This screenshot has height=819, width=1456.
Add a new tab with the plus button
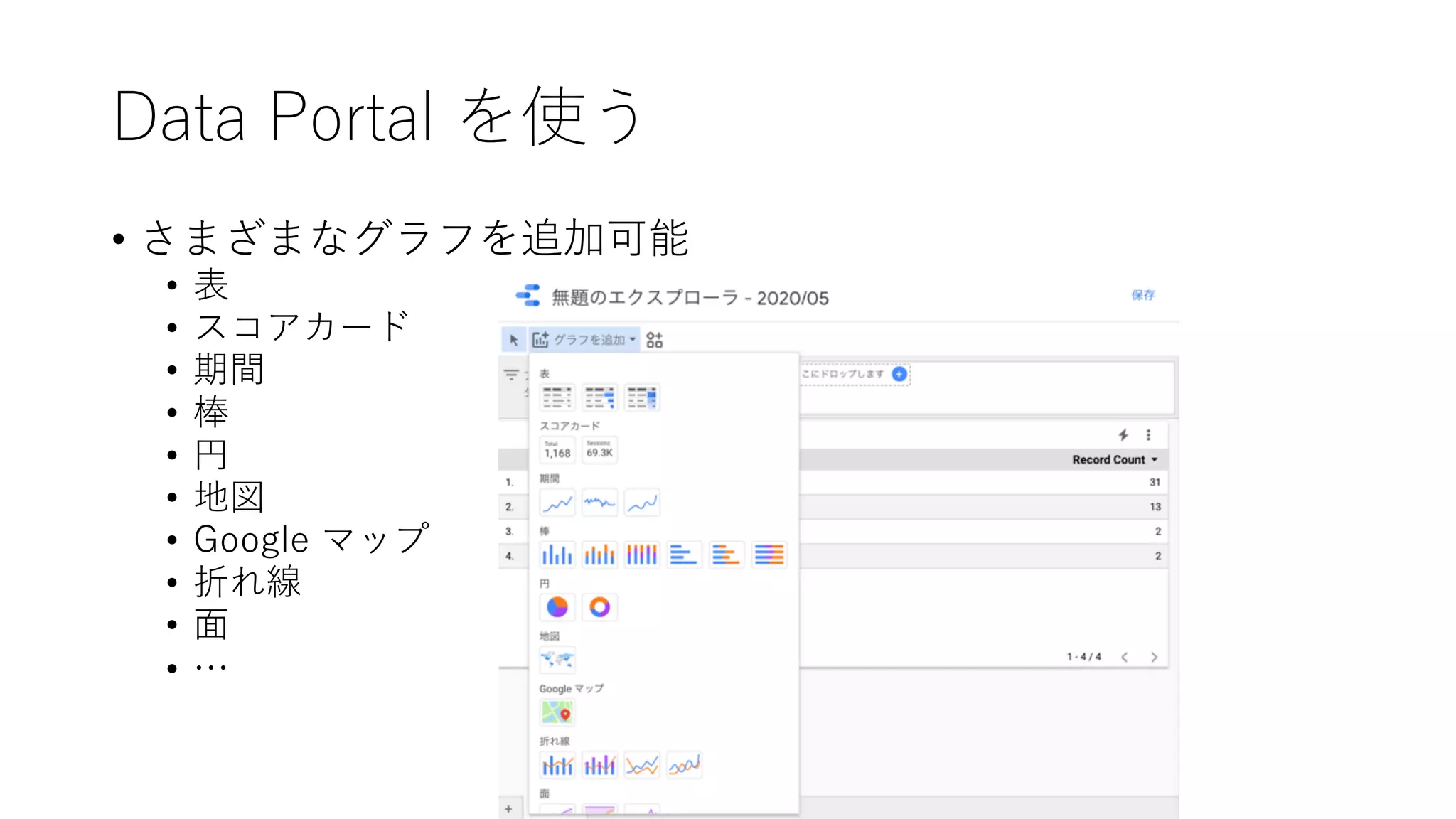point(508,809)
